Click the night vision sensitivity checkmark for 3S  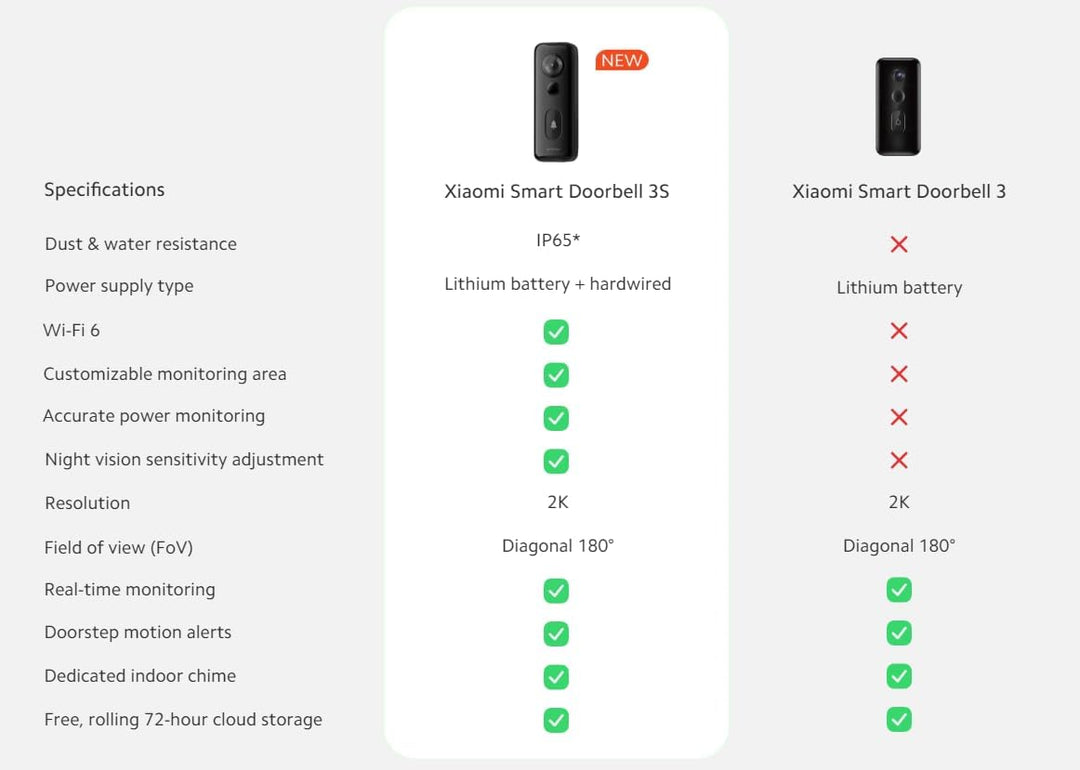point(556,461)
